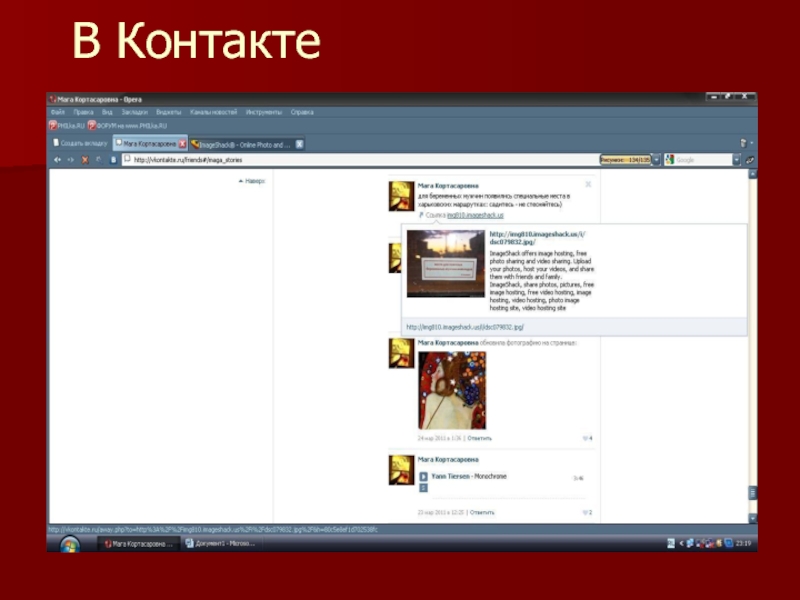The width and height of the screenshot is (800, 600).
Task: Click the Наверх link
Action: click(253, 181)
